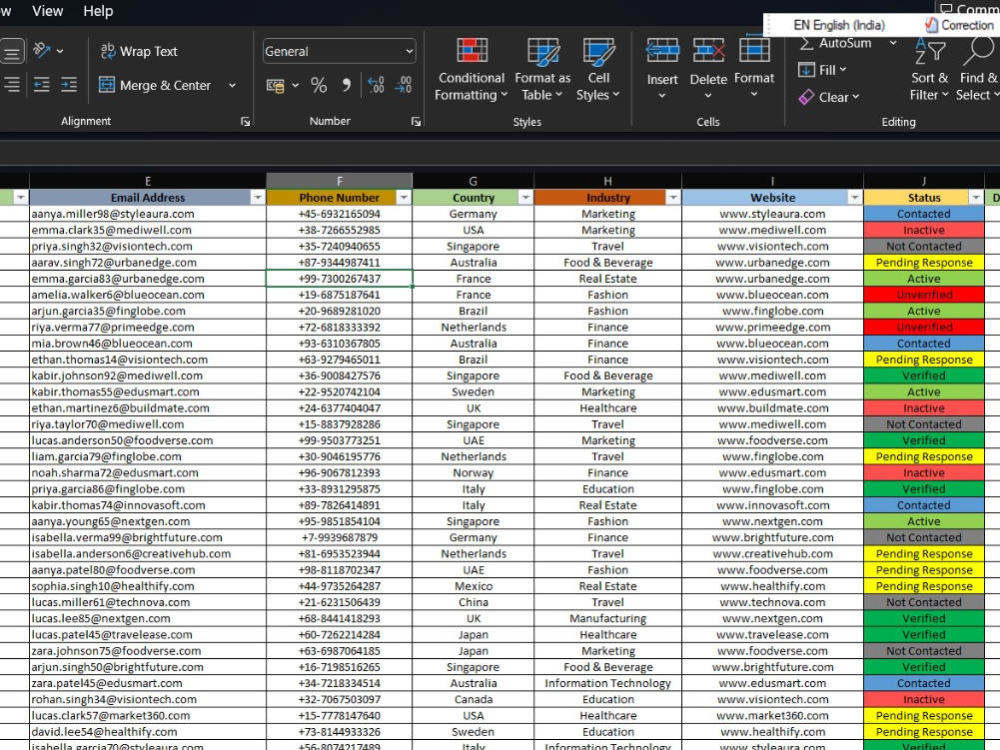Open Phone Number column filter dropdown

[x=403, y=198]
